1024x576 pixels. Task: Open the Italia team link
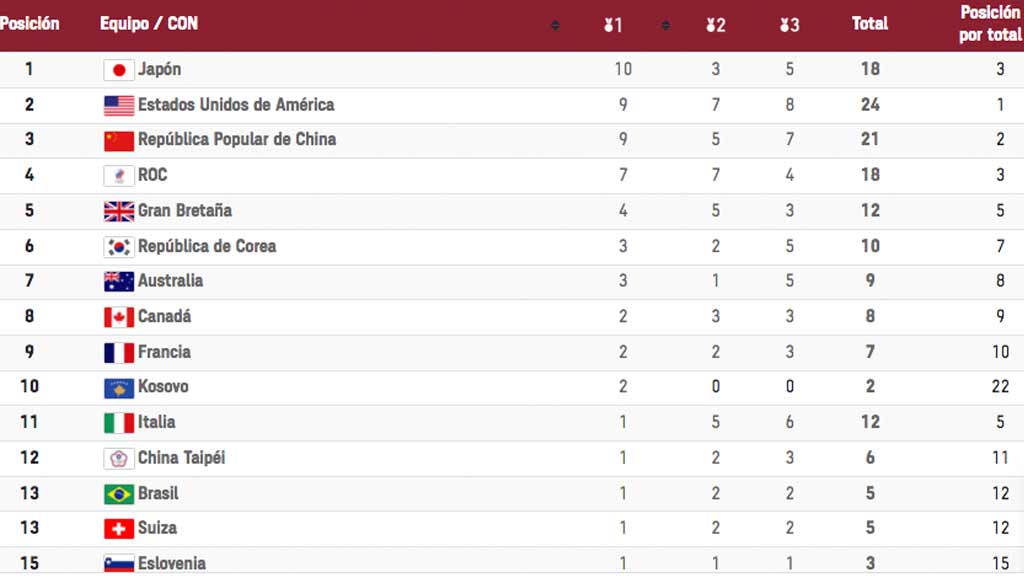[157, 422]
